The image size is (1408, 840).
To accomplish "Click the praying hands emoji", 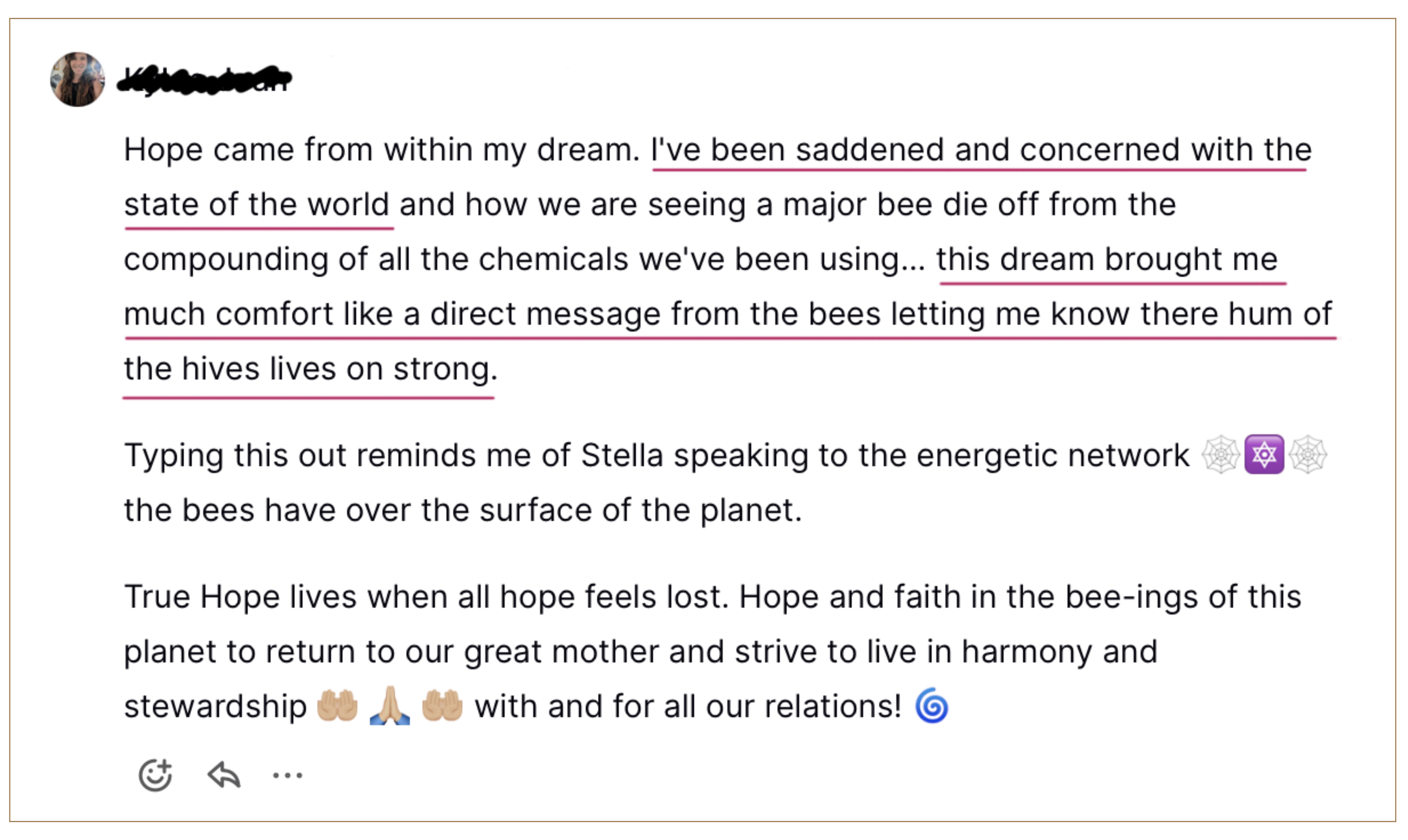I will (x=390, y=706).
